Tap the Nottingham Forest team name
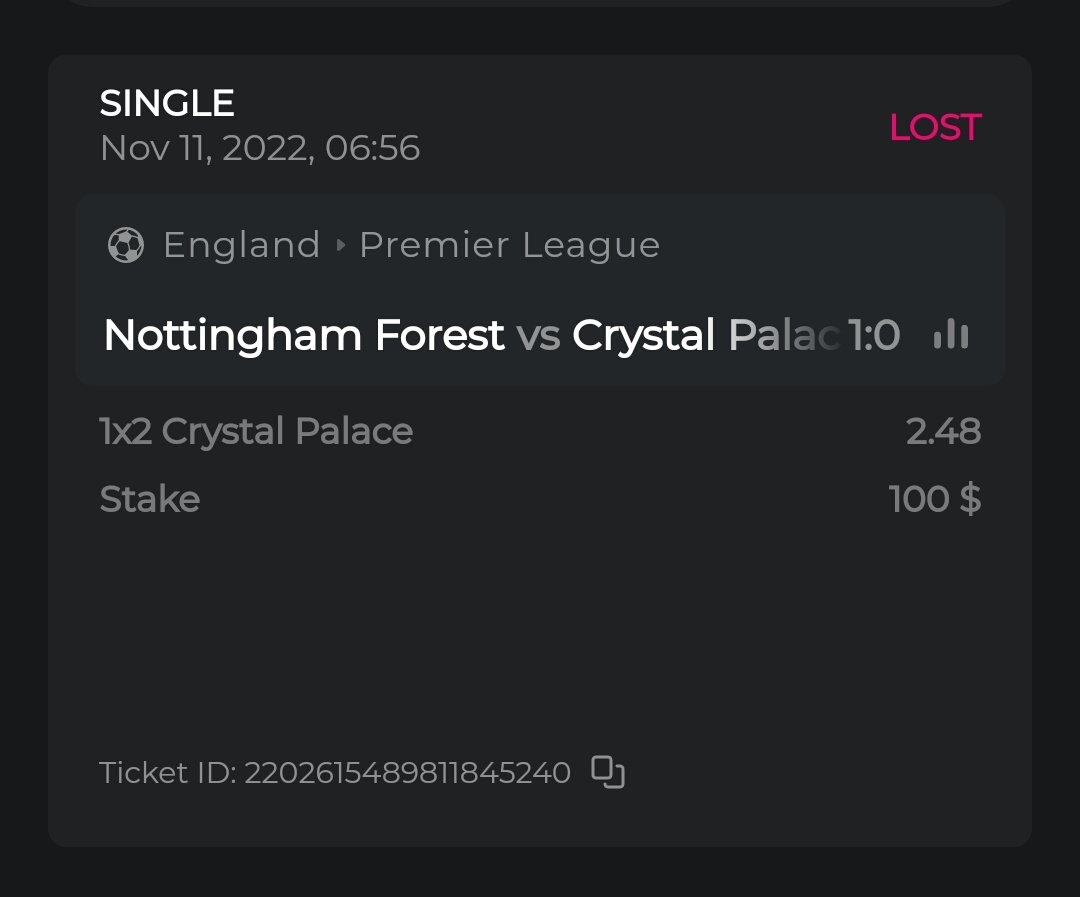This screenshot has width=1080, height=897. [x=303, y=335]
